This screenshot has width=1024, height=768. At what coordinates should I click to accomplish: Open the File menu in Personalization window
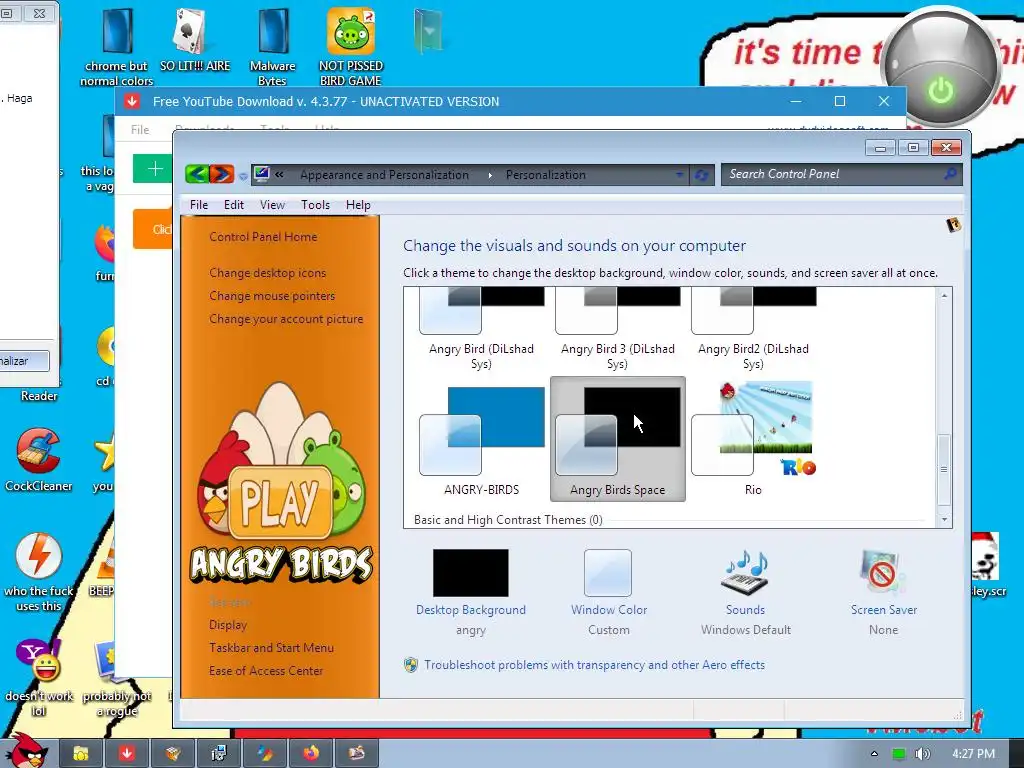coord(199,205)
